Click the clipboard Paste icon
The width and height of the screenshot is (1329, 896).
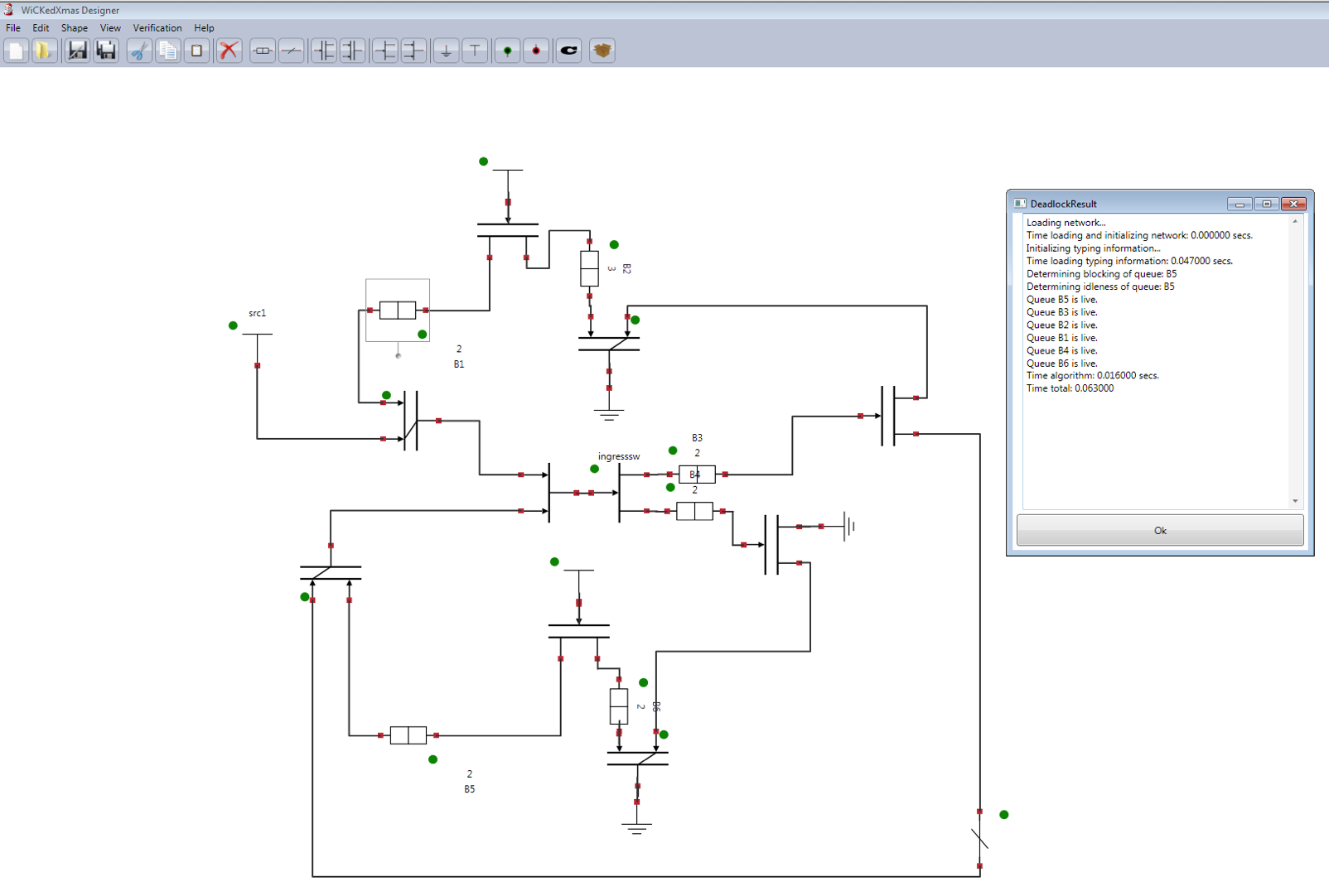point(196,51)
